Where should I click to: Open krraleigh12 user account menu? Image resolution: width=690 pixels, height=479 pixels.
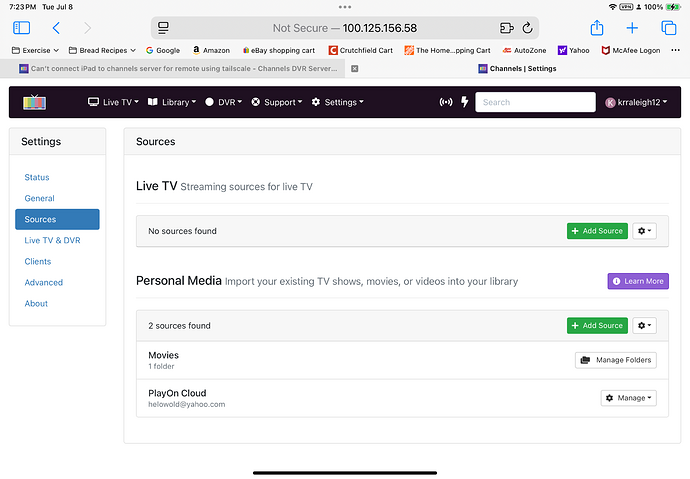tap(636, 102)
